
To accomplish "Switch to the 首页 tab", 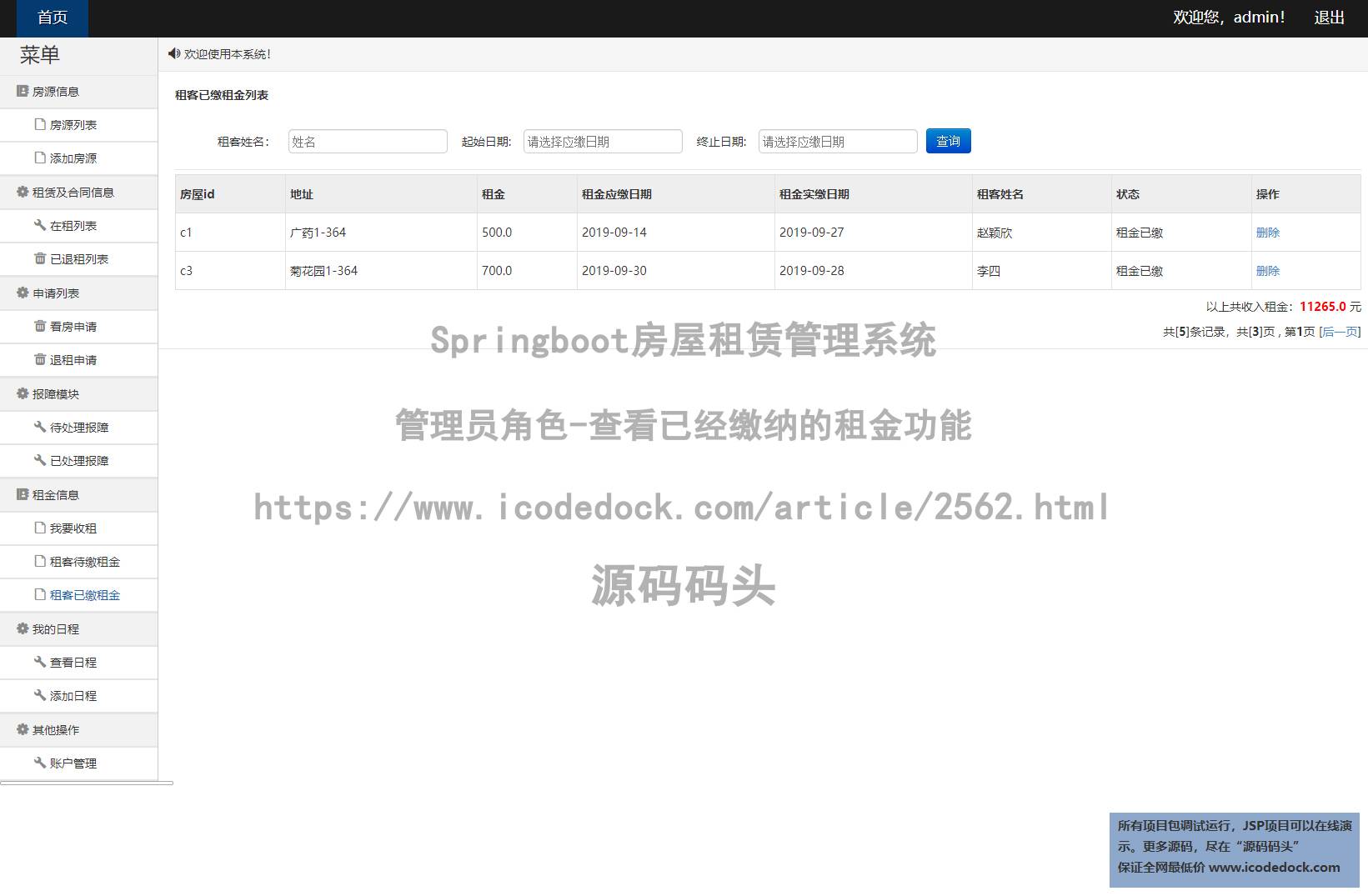I will [52, 17].
